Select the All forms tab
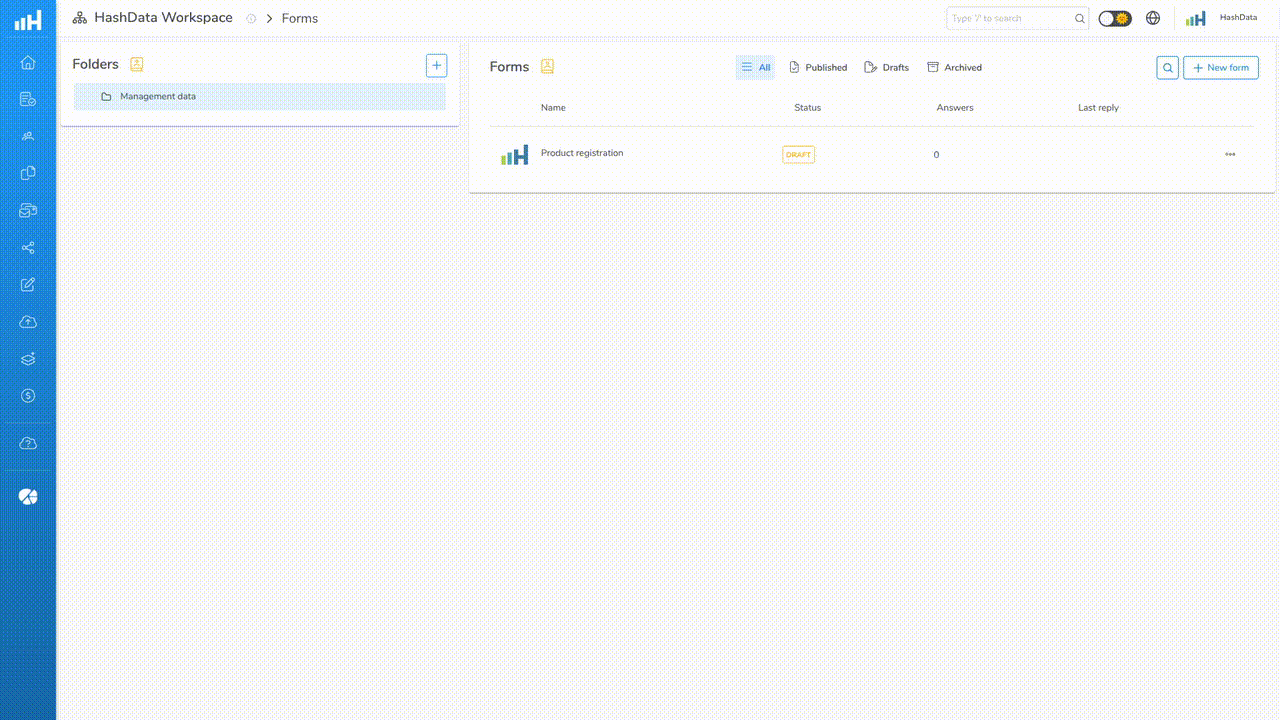1280x720 pixels. [x=755, y=67]
